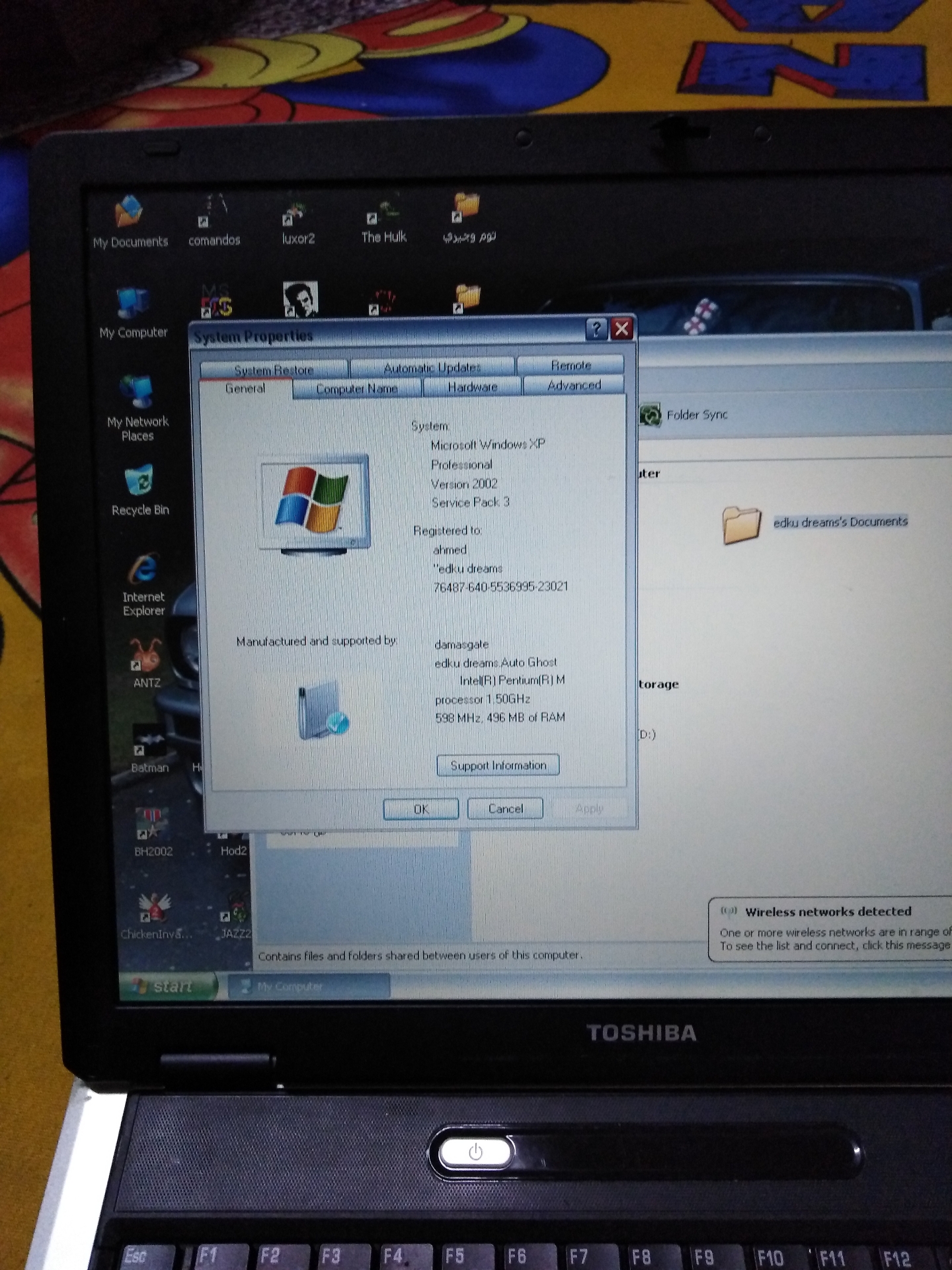Image resolution: width=952 pixels, height=1270 pixels.
Task: Show the Advanced tab
Action: click(574, 385)
